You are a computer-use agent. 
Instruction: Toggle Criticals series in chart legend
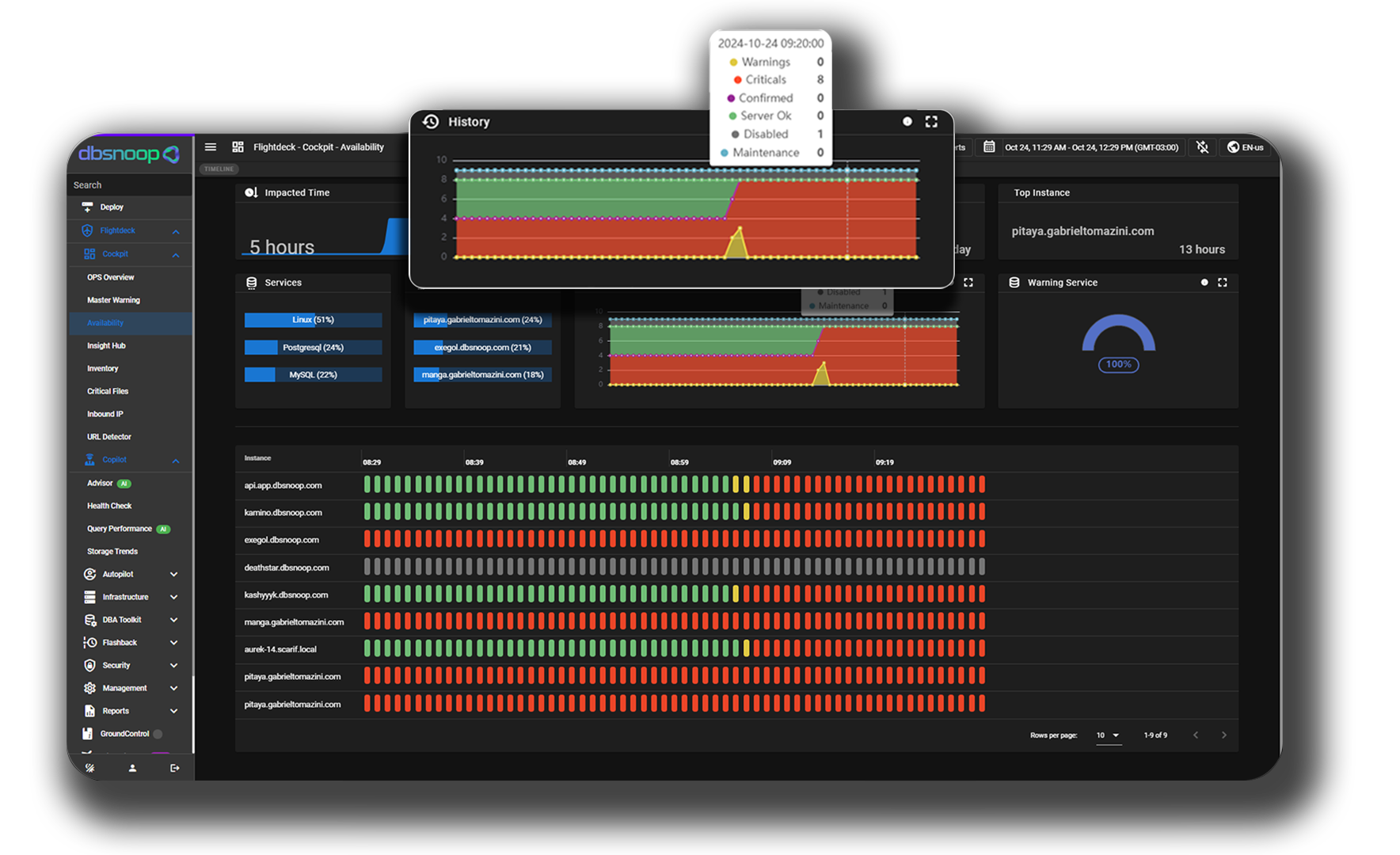coord(759,79)
